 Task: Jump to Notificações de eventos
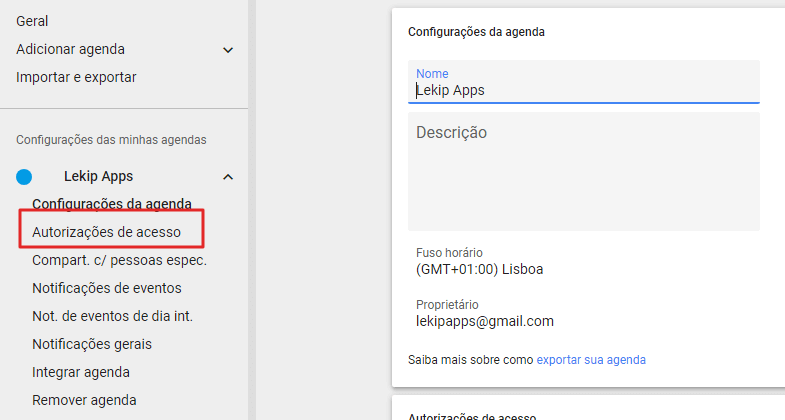click(107, 288)
